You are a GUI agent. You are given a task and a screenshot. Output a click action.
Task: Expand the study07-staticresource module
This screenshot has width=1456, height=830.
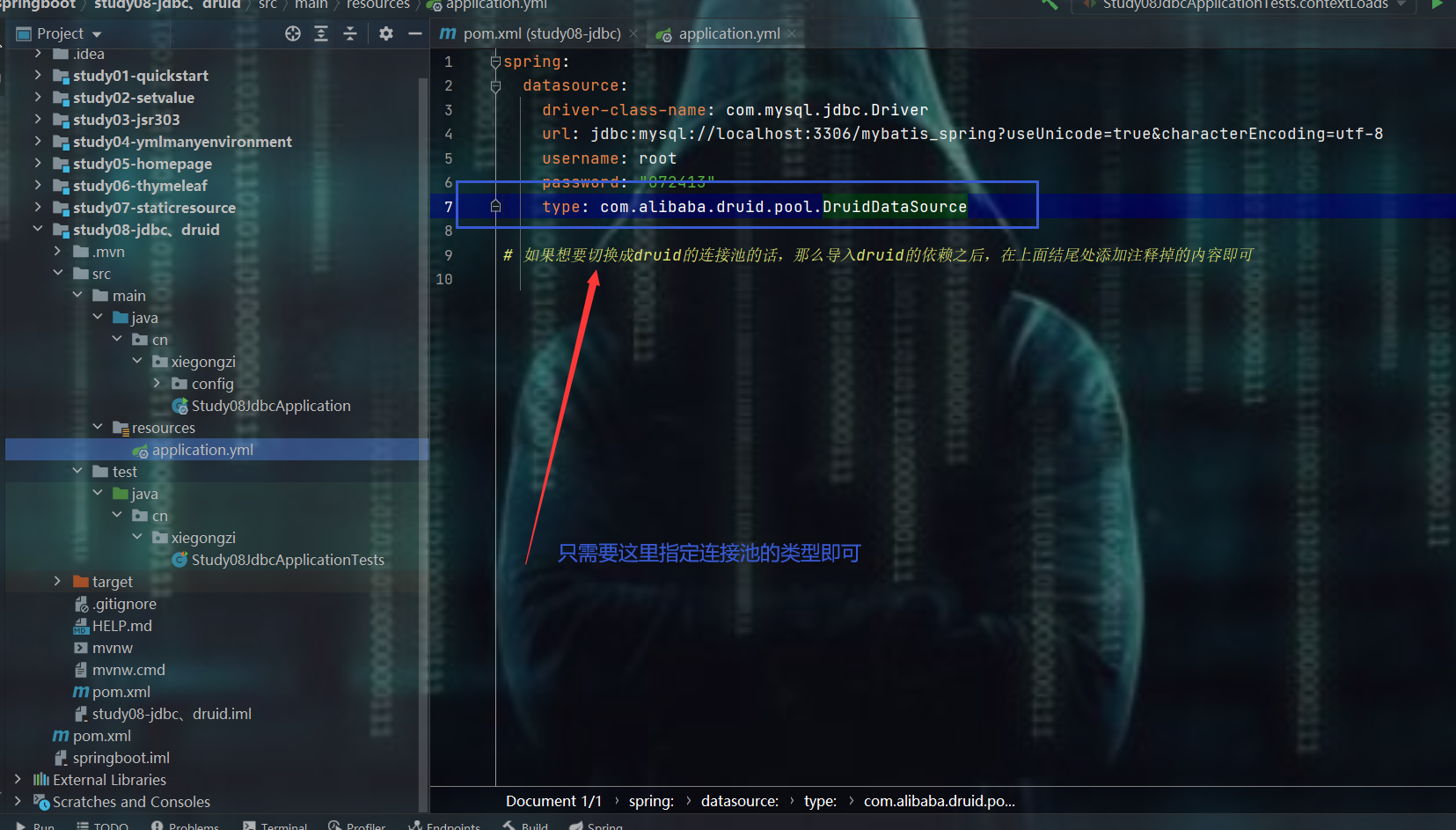tap(38, 208)
